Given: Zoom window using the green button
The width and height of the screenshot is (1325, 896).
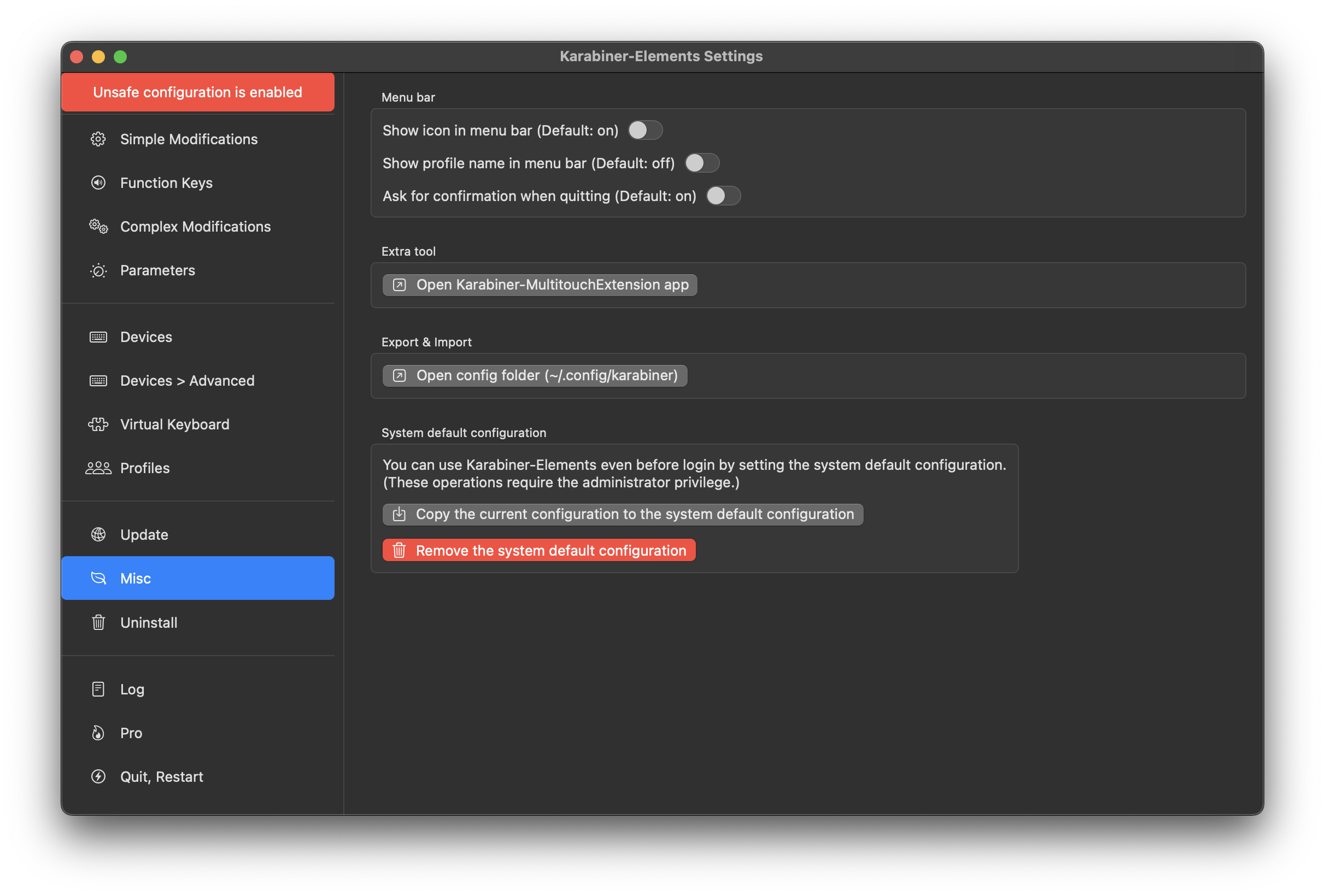Looking at the screenshot, I should pos(120,56).
